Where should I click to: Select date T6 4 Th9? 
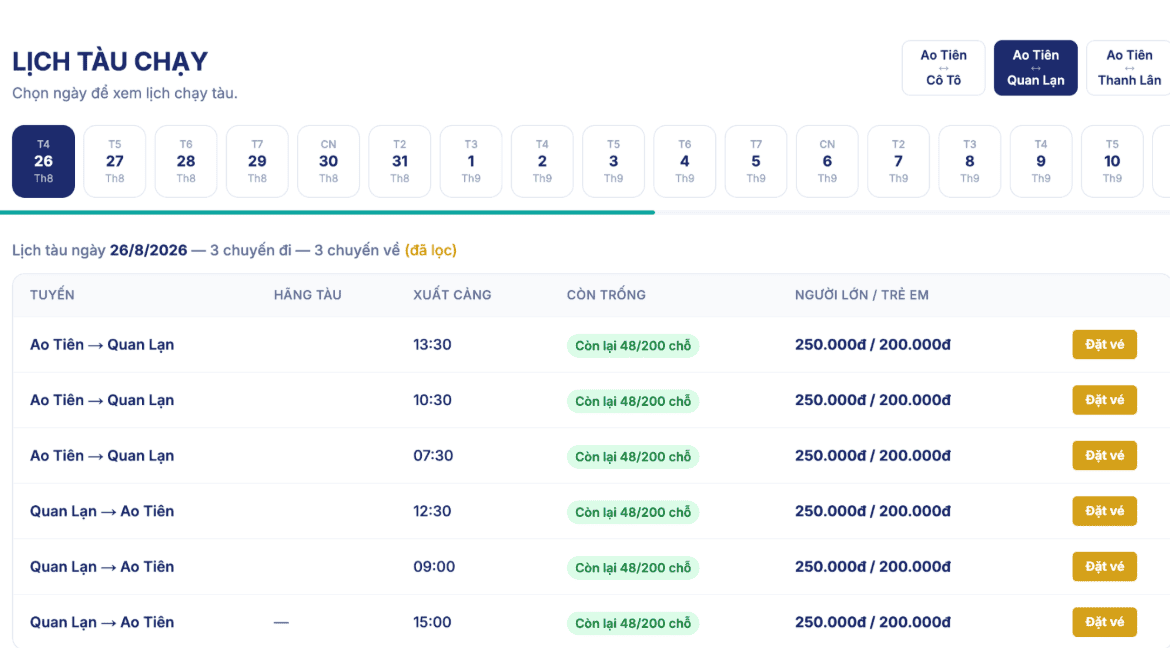685,161
